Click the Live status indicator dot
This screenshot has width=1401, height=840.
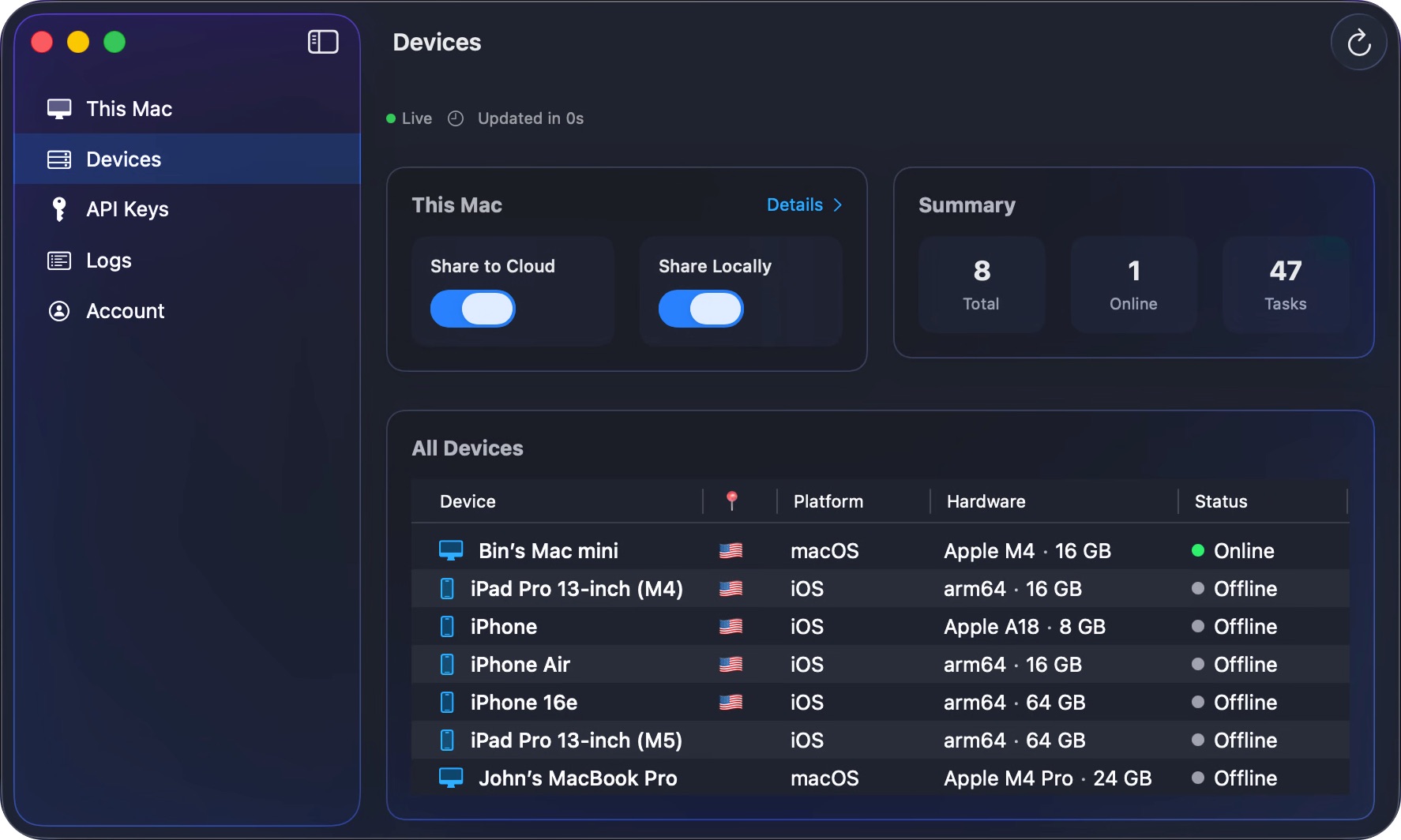coord(390,118)
